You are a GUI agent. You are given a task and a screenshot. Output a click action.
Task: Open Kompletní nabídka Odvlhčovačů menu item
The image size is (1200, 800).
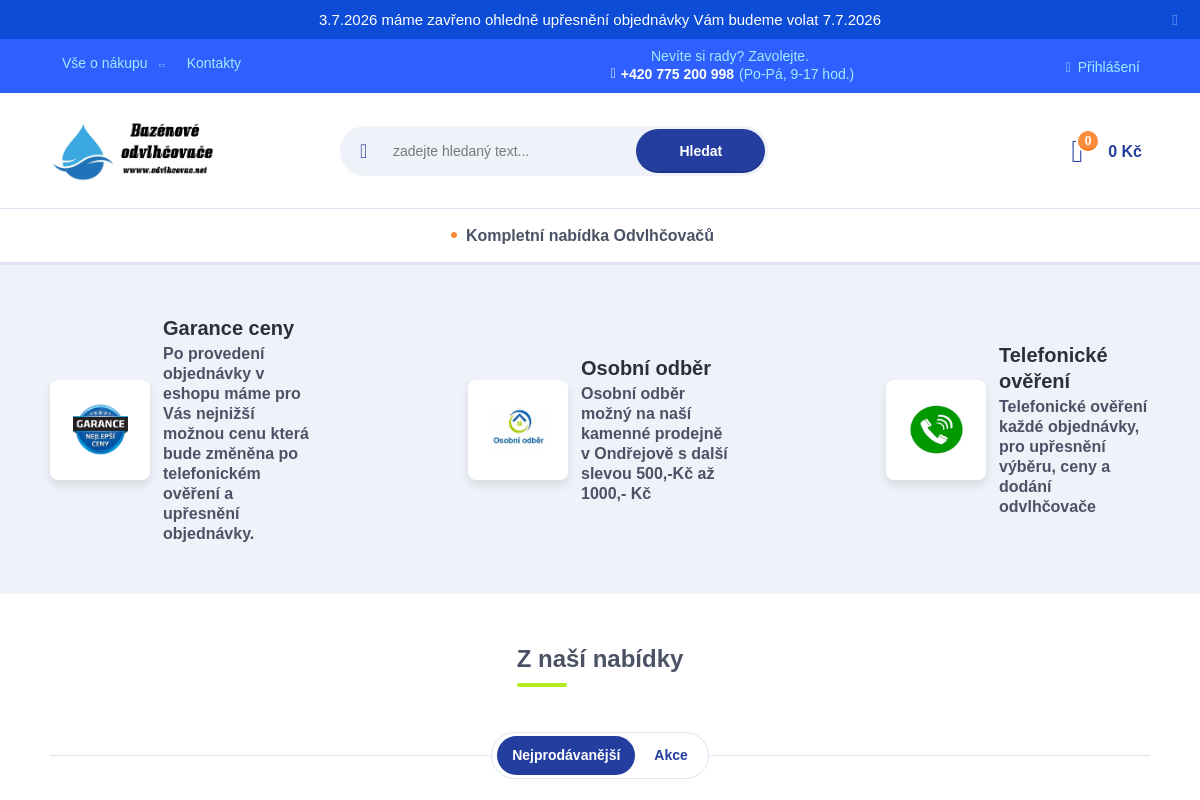pos(590,236)
